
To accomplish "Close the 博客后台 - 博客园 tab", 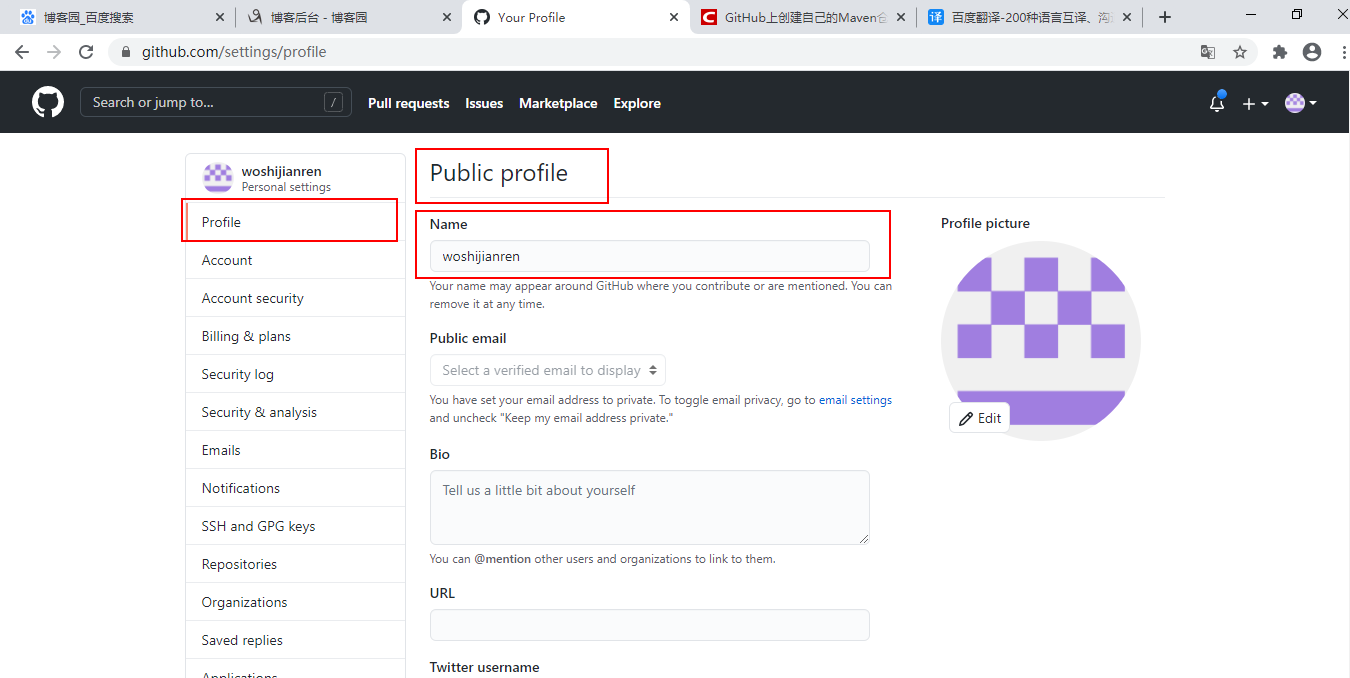I will (448, 17).
